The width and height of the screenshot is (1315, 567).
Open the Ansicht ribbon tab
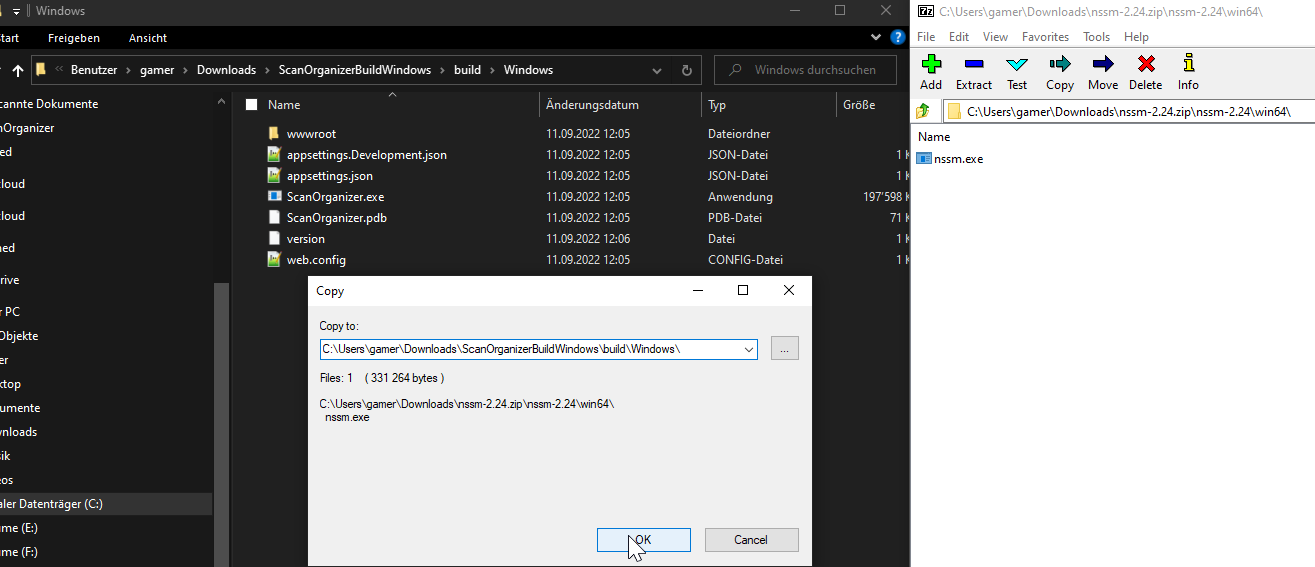[x=148, y=38]
